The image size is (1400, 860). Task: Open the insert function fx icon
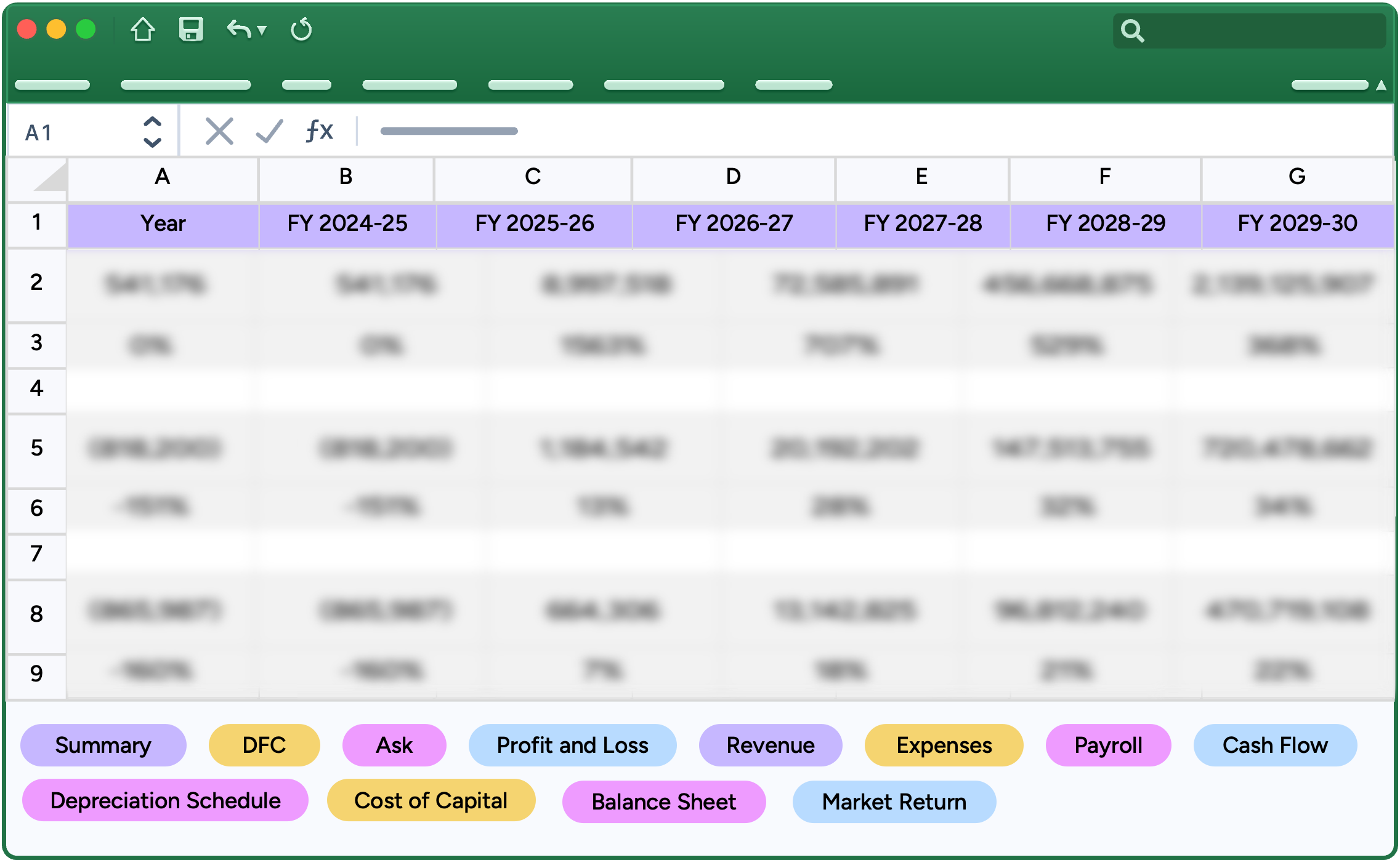320,131
